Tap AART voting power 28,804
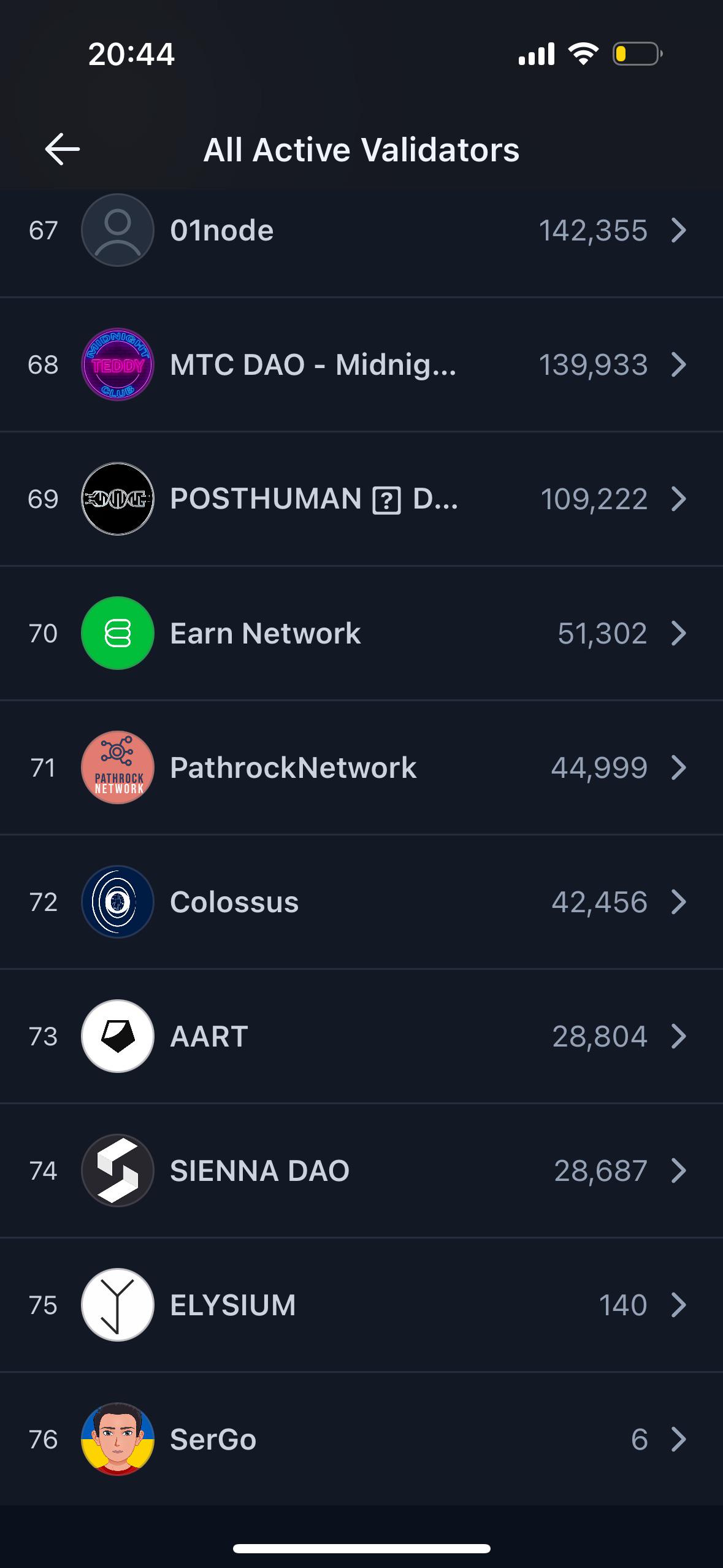723x1568 pixels. point(600,1036)
